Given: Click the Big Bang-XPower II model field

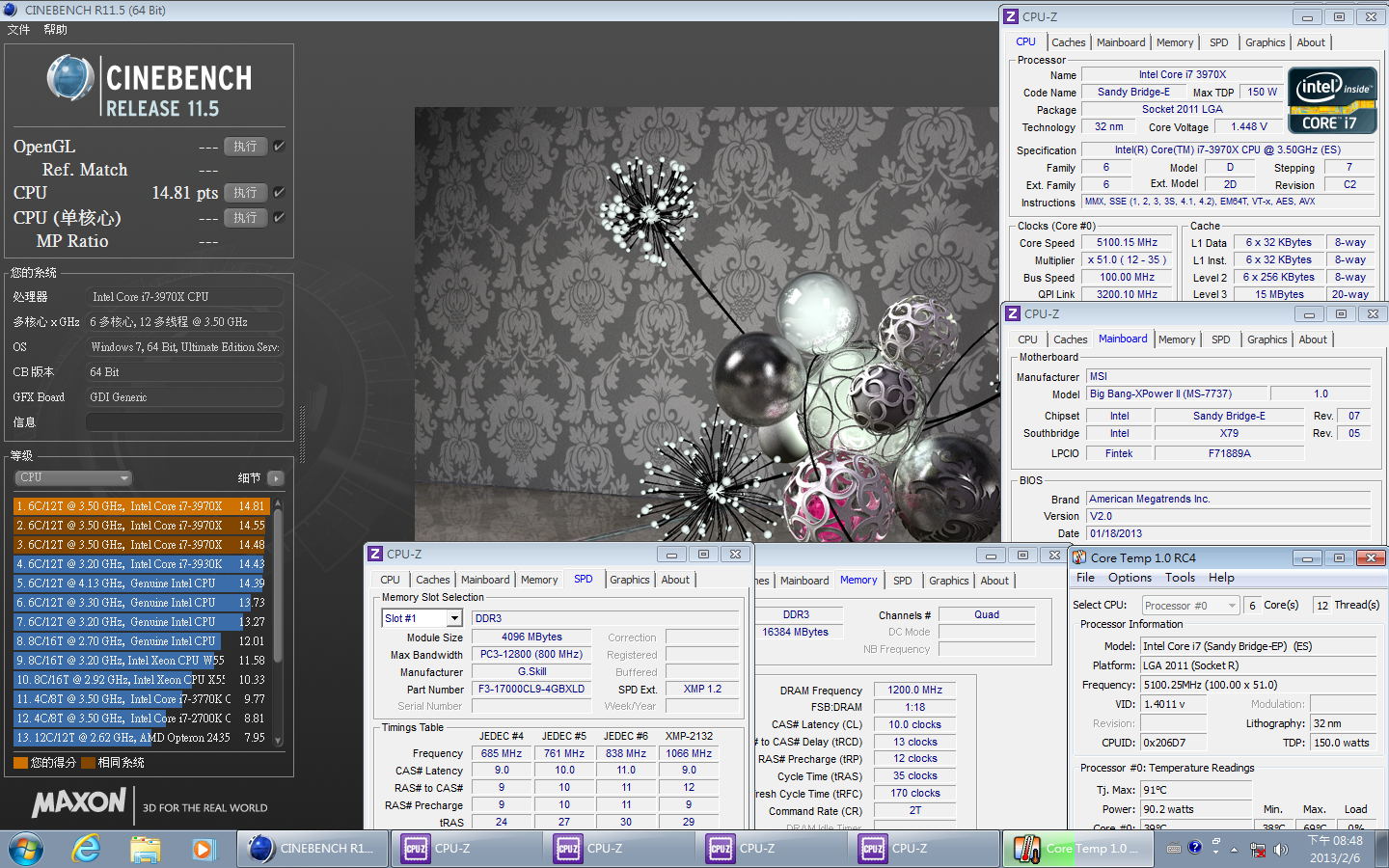Looking at the screenshot, I should click(x=1175, y=393).
